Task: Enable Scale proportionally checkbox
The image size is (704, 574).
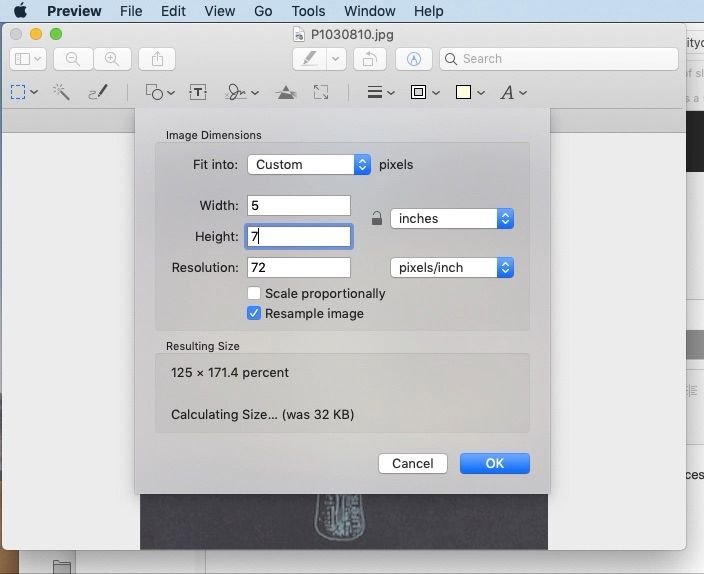Action: (255, 294)
